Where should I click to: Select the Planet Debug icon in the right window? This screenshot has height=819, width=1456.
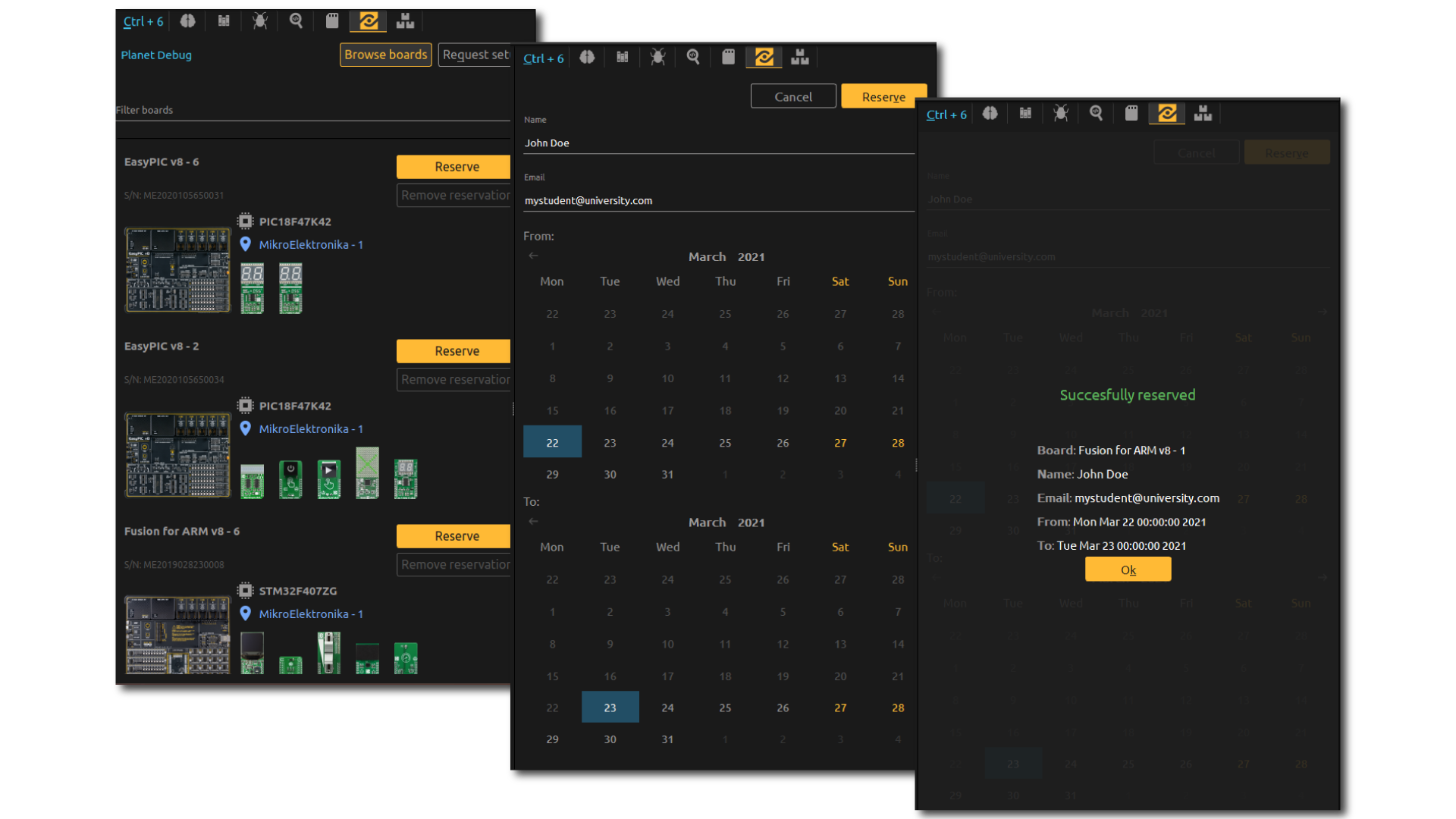pyautogui.click(x=1167, y=114)
